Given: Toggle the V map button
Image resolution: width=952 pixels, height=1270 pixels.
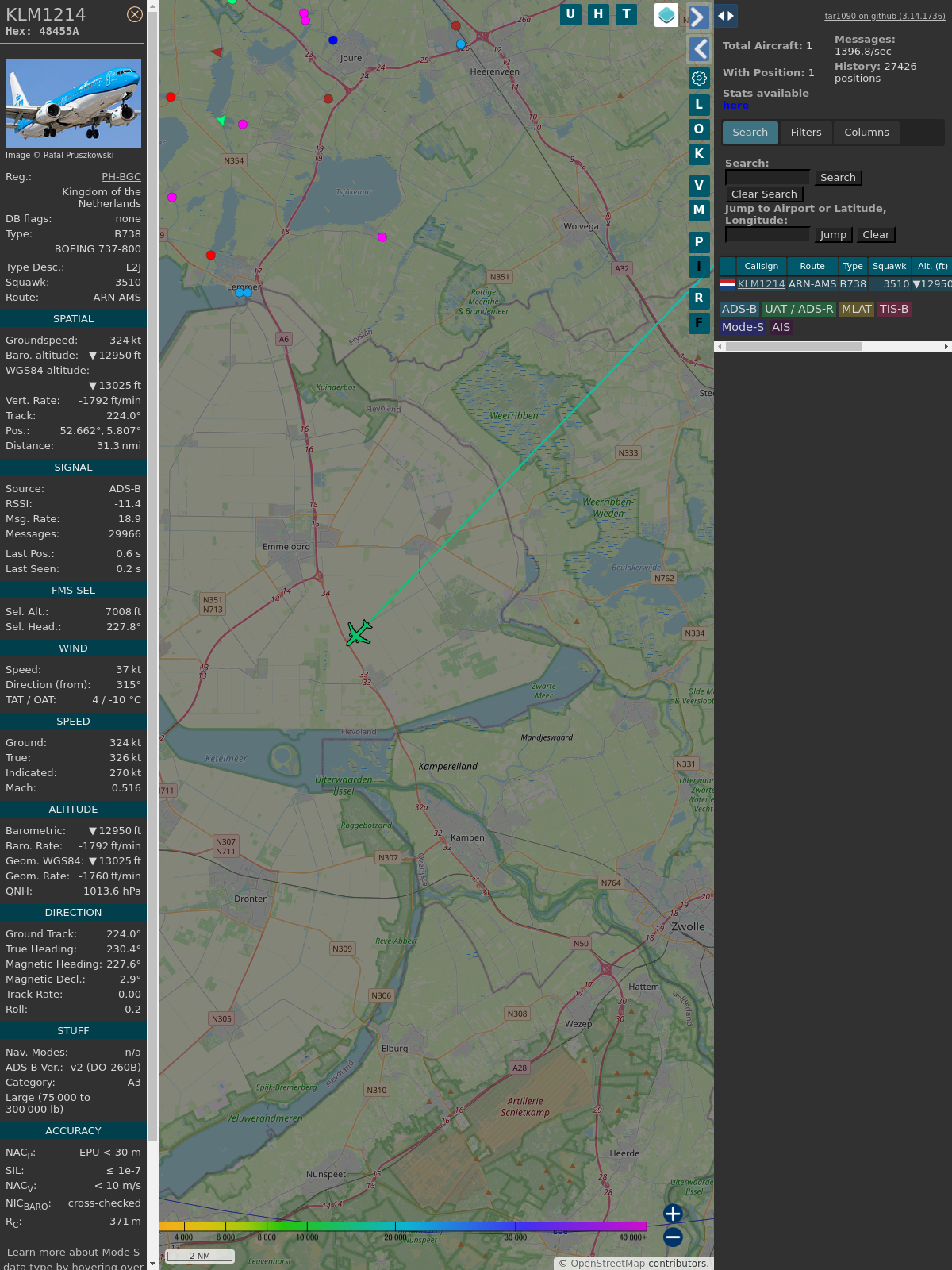Looking at the screenshot, I should pos(699,186).
